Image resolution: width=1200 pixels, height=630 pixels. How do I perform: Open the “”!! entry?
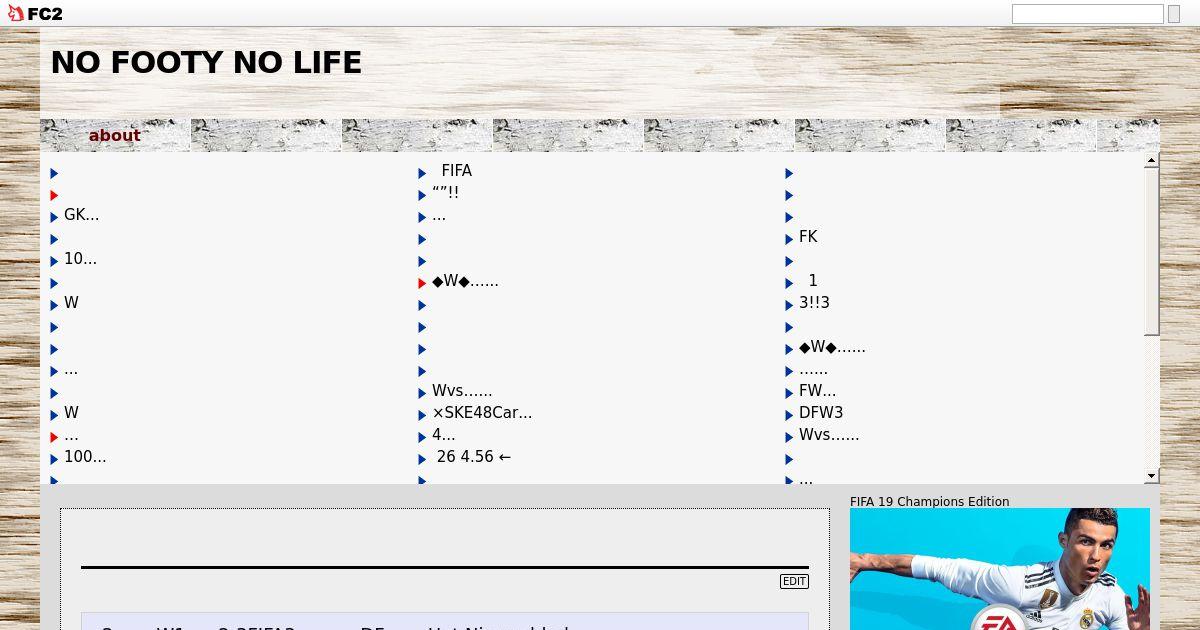(x=445, y=193)
